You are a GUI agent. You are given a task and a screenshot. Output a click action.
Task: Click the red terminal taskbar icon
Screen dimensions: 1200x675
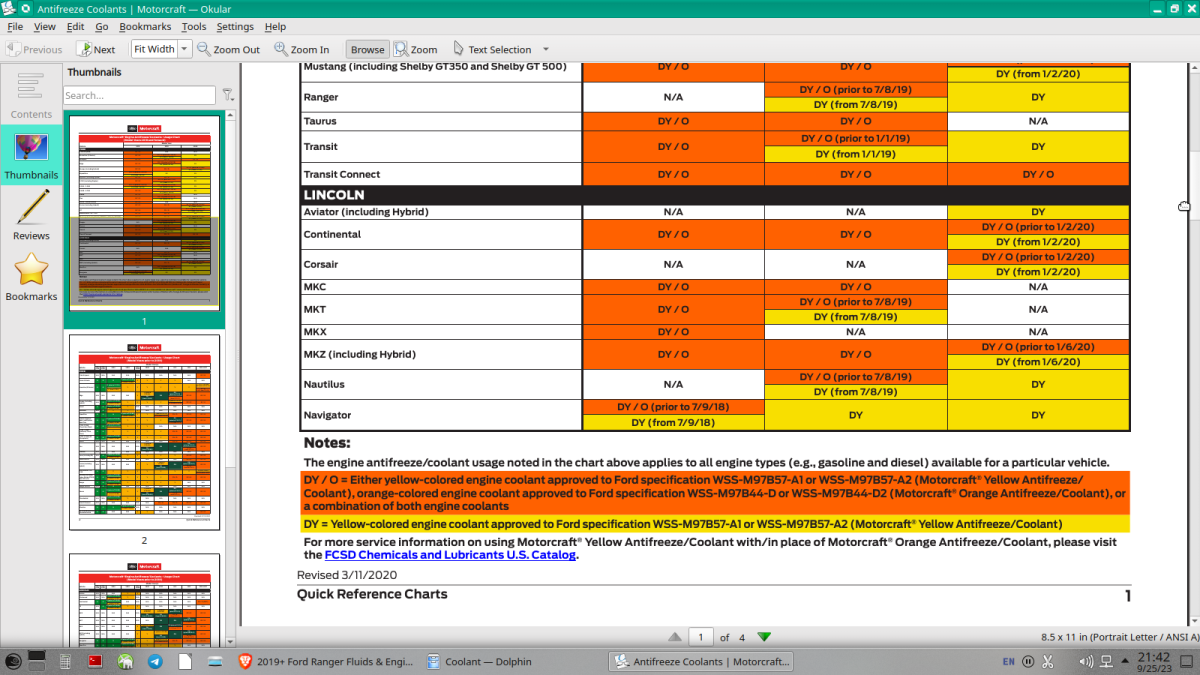coord(96,661)
